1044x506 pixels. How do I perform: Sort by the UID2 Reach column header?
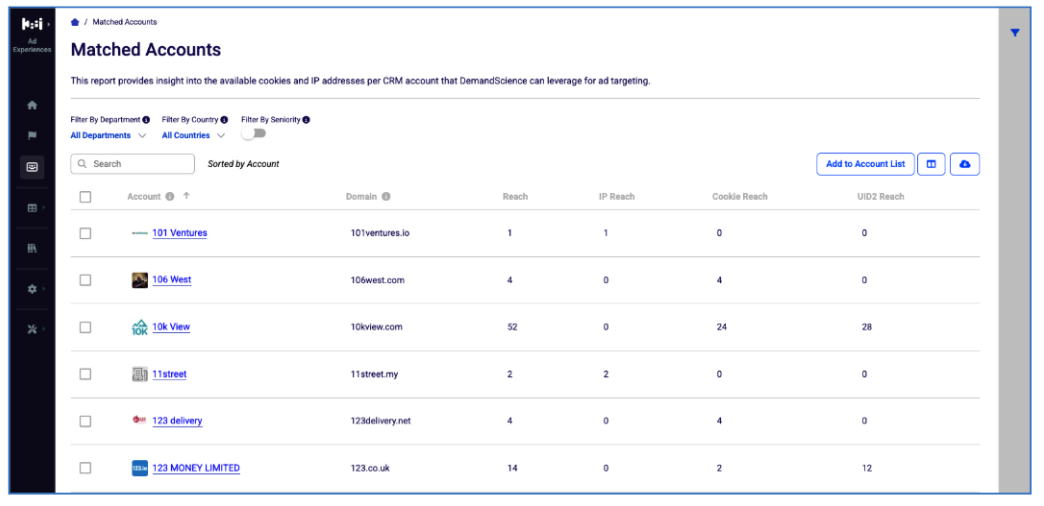click(x=881, y=196)
